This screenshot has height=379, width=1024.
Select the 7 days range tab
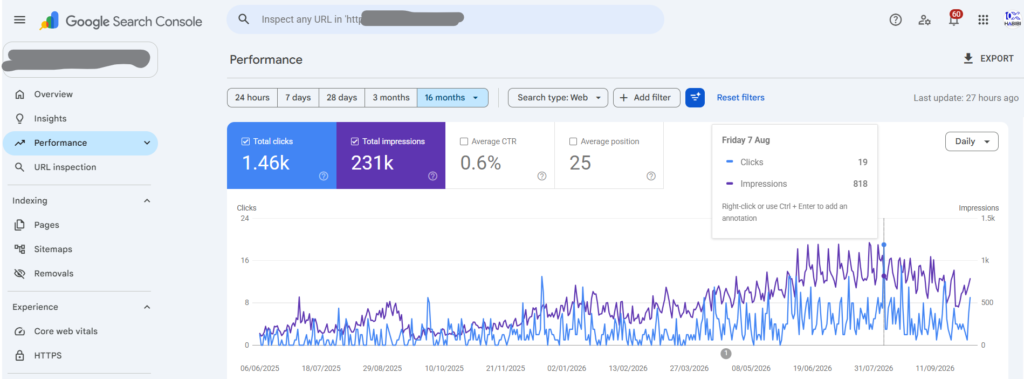tap(298, 97)
